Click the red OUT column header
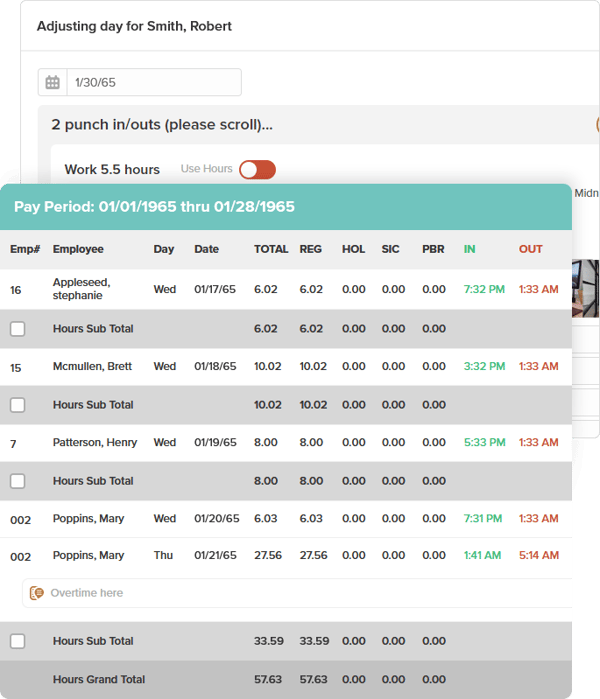Viewport: 600px width, 699px height. click(530, 249)
